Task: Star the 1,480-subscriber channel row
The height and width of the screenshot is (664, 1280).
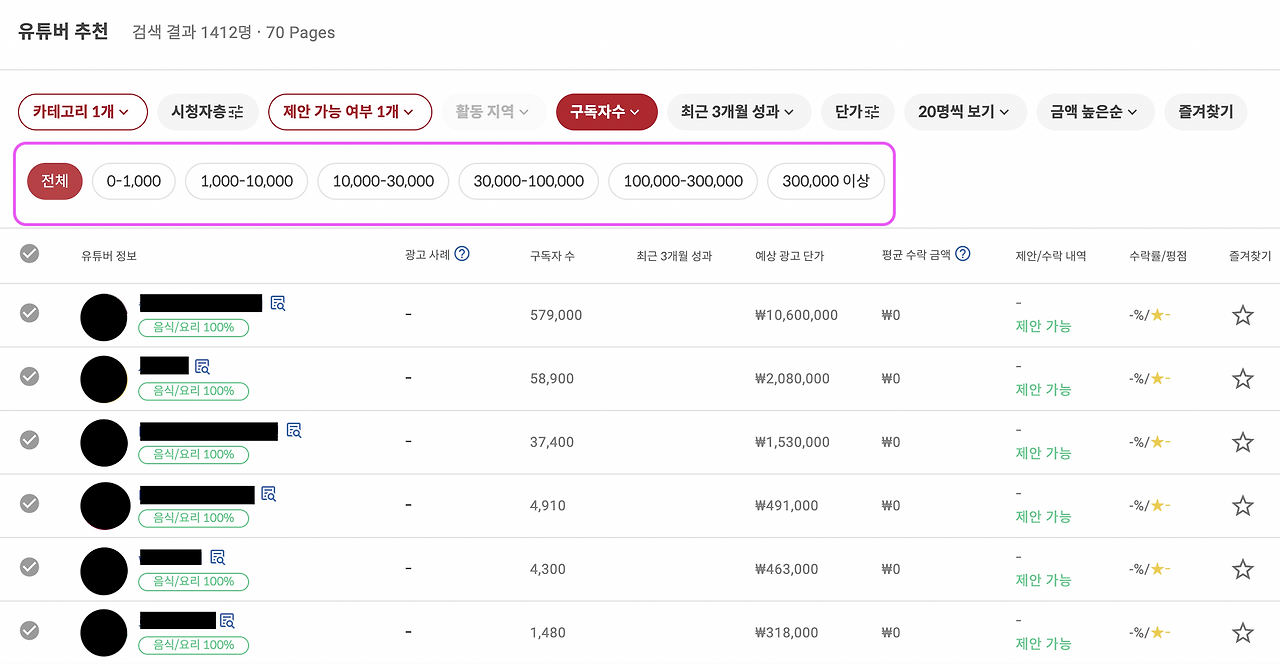Action: (x=1243, y=632)
